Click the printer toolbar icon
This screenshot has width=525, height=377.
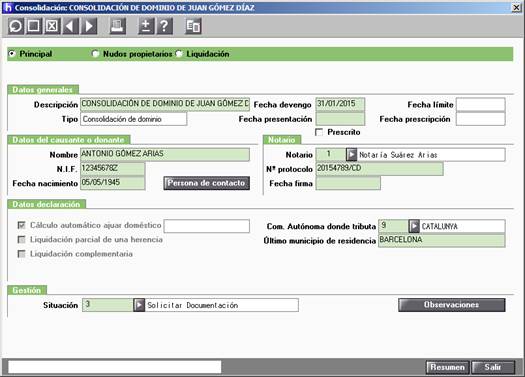pyautogui.click(x=118, y=26)
